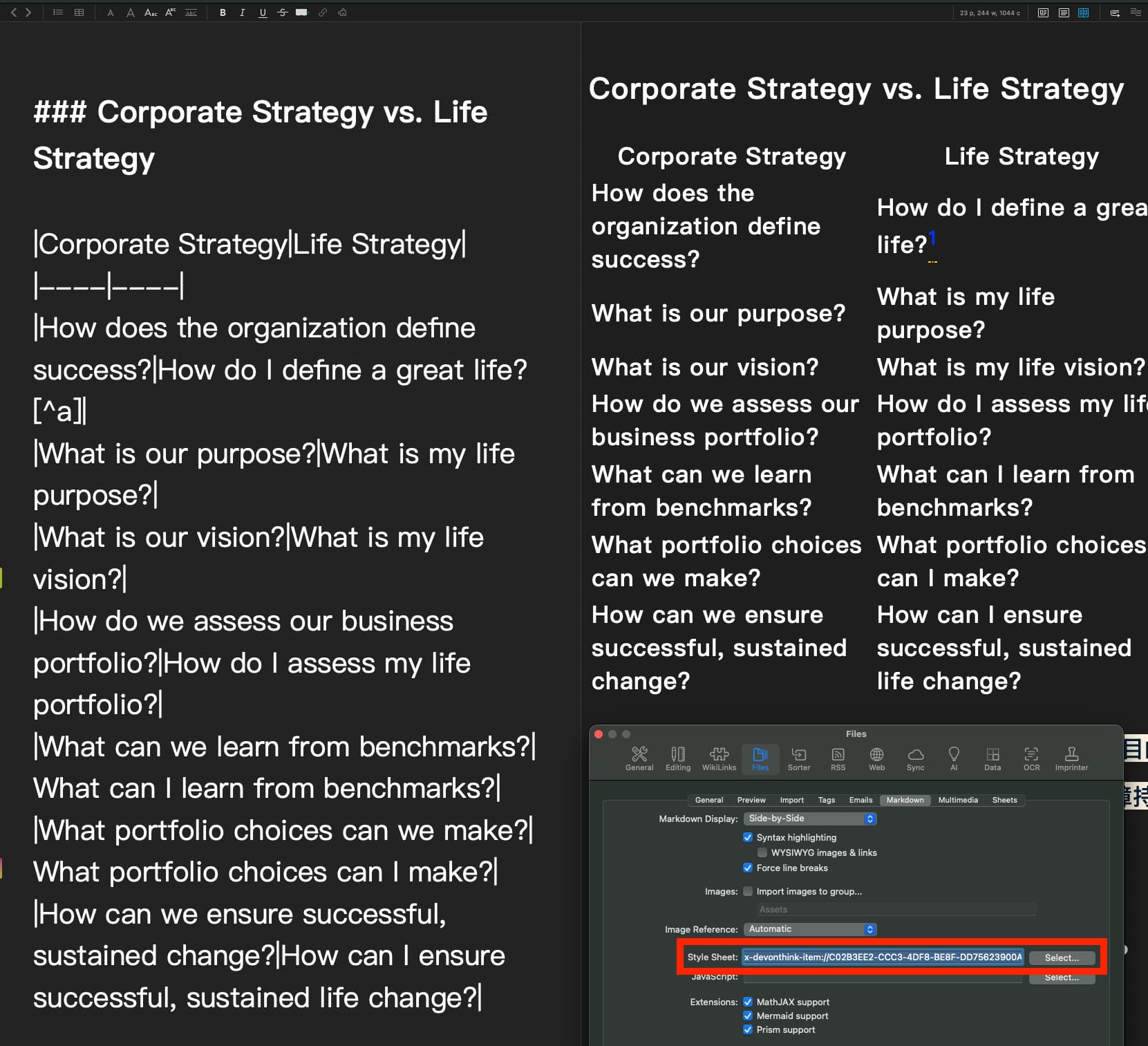The height and width of the screenshot is (1046, 1148).
Task: Toggle bold formatting in the editor toolbar
Action: 223,12
